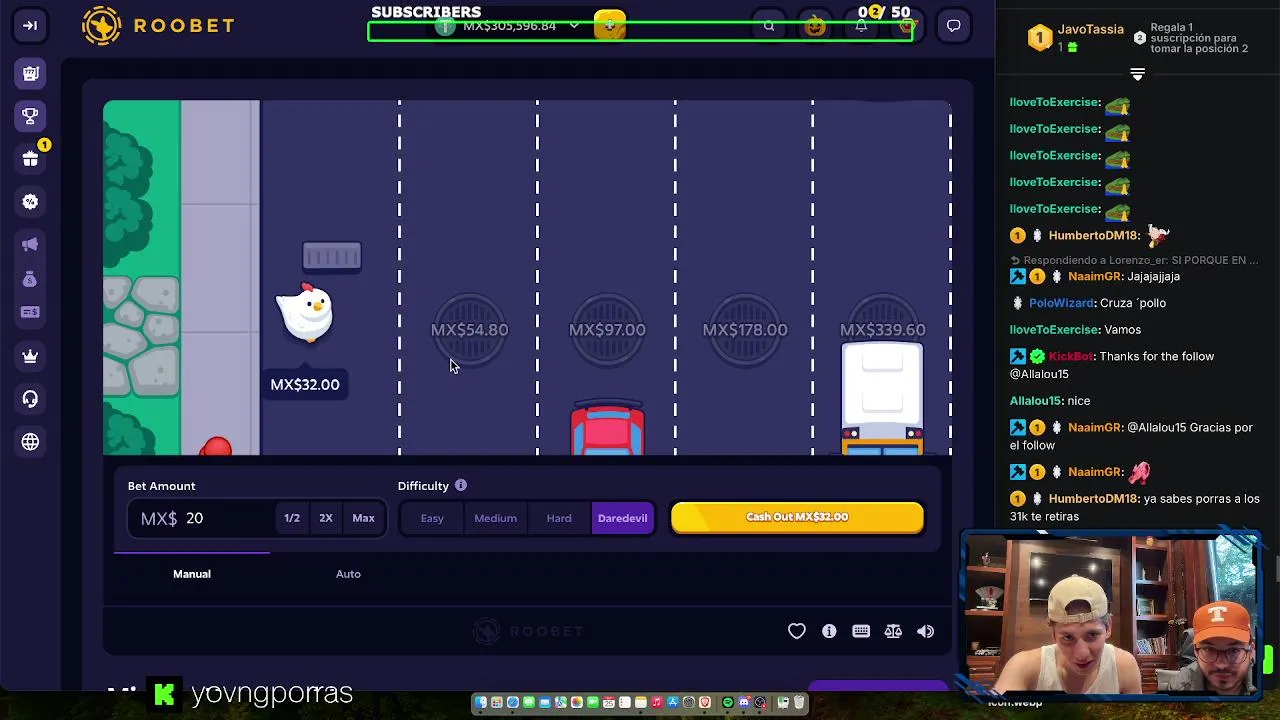This screenshot has height=720, width=1280.
Task: Click Cash Out MX$32.00 button
Action: point(797,517)
